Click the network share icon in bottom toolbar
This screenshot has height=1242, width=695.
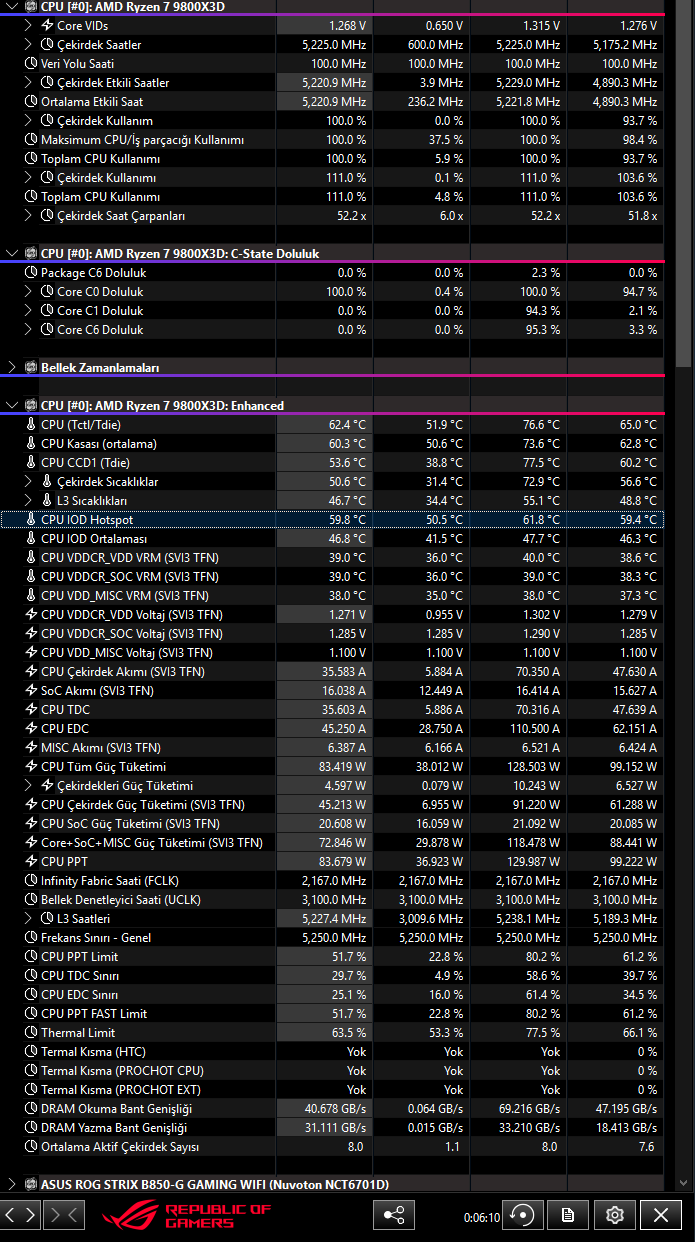coord(394,1215)
